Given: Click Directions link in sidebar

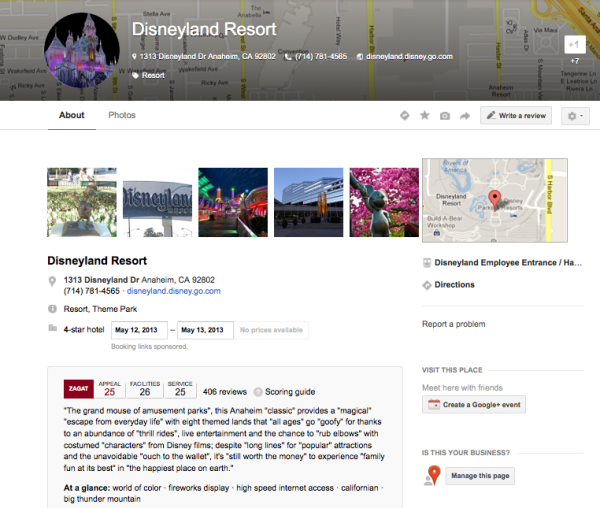Looking at the screenshot, I should (455, 285).
